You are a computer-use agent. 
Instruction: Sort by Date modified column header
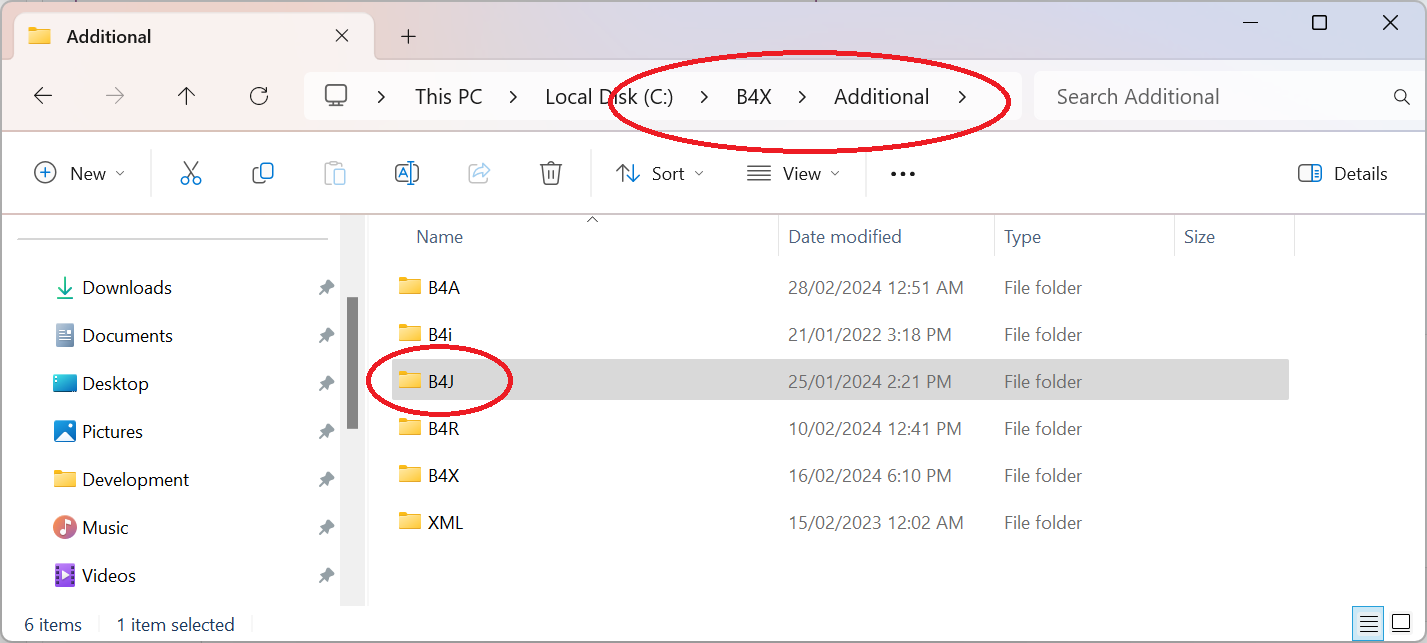(845, 237)
